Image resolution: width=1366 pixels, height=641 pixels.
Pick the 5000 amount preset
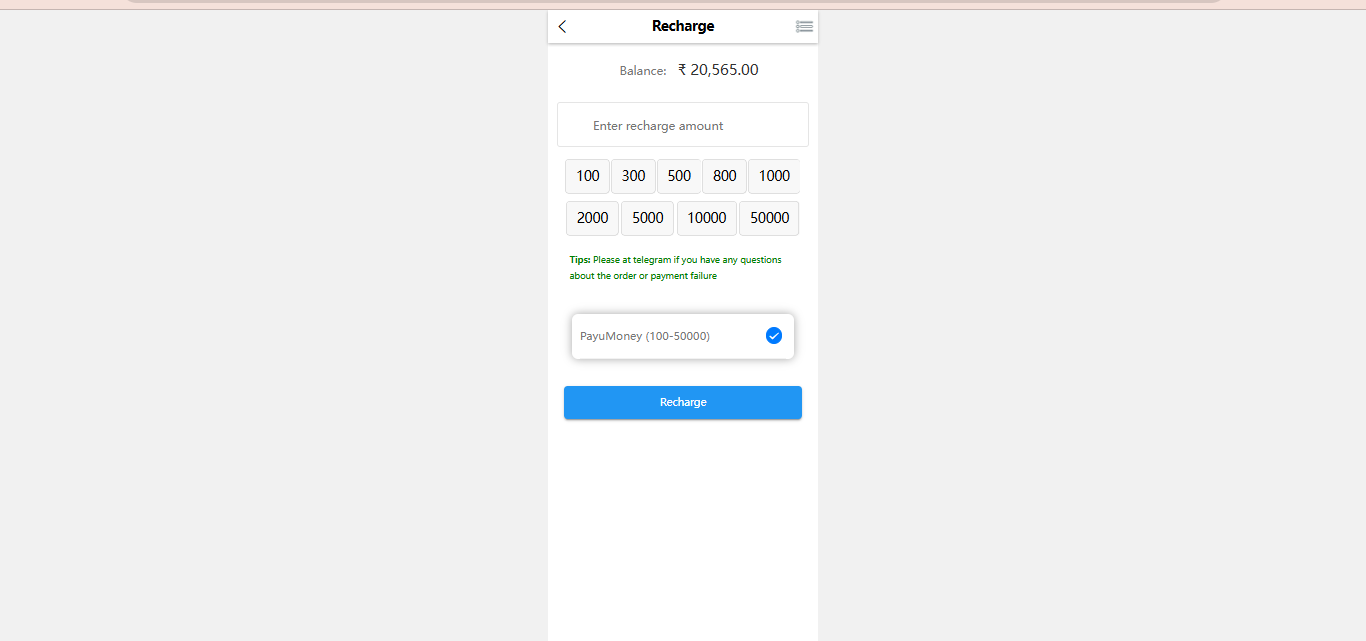[x=647, y=218]
